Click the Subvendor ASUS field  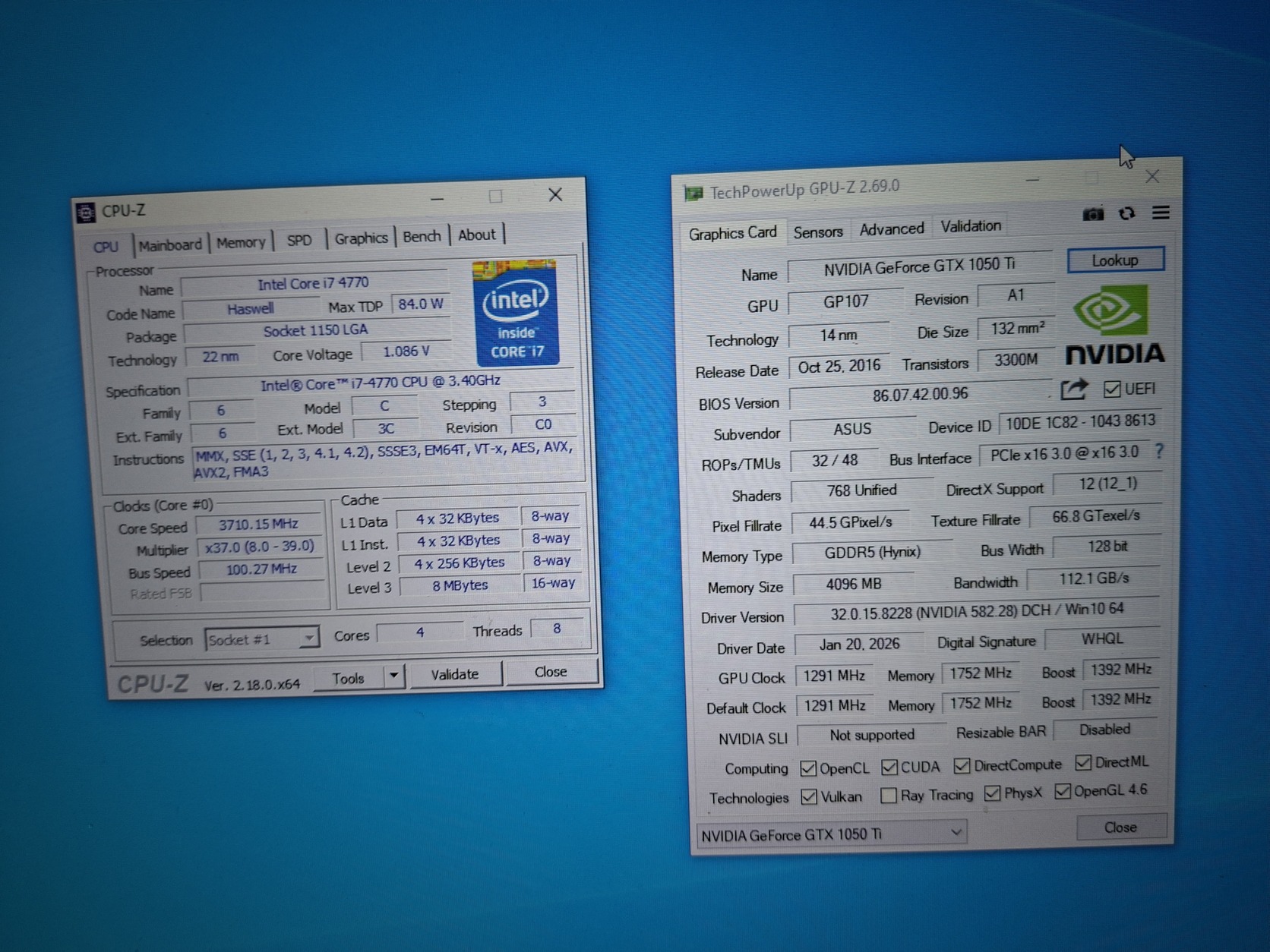coord(852,429)
